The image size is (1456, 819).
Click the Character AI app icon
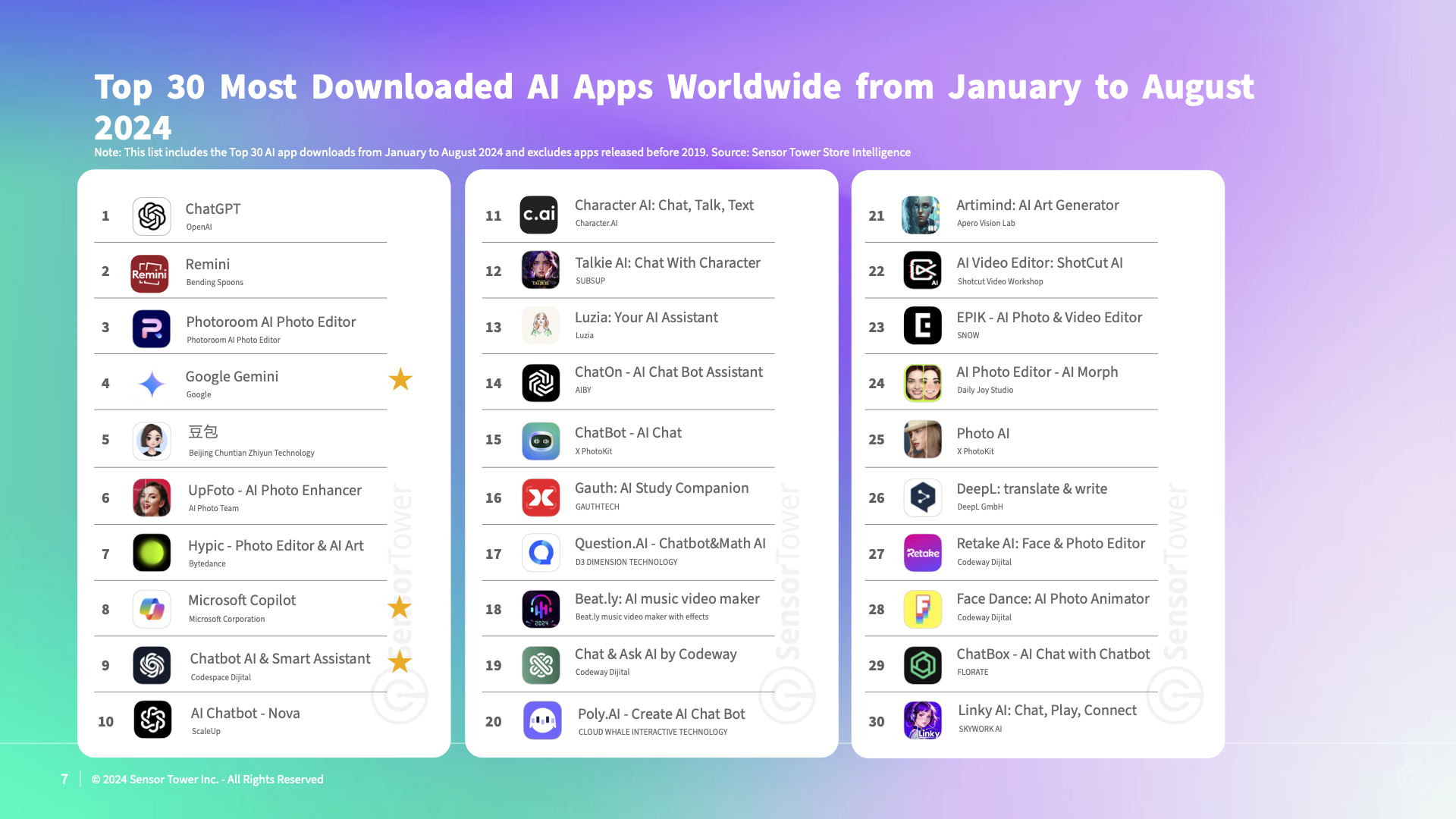539,214
